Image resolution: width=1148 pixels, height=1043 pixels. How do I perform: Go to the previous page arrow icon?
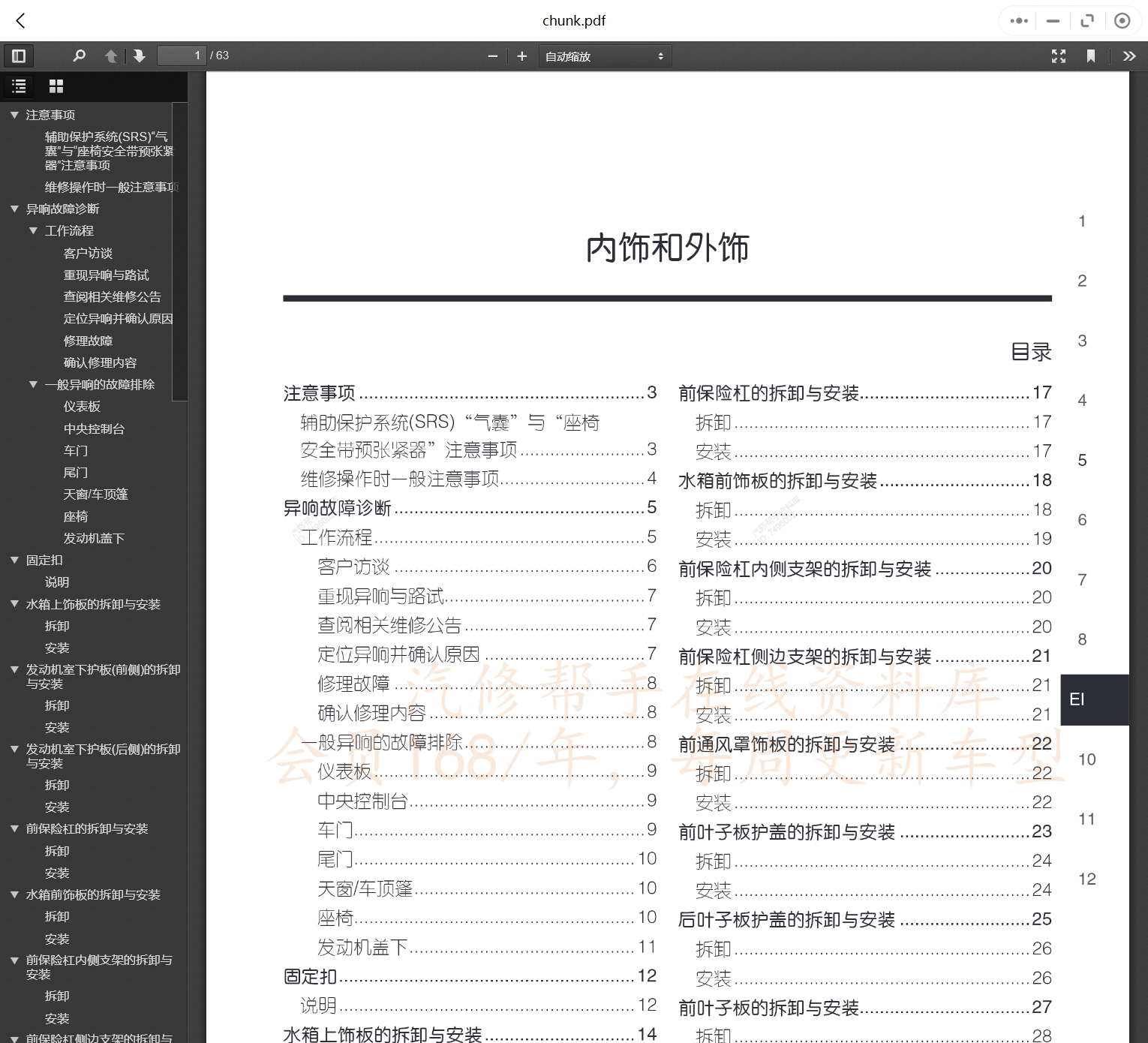click(111, 56)
